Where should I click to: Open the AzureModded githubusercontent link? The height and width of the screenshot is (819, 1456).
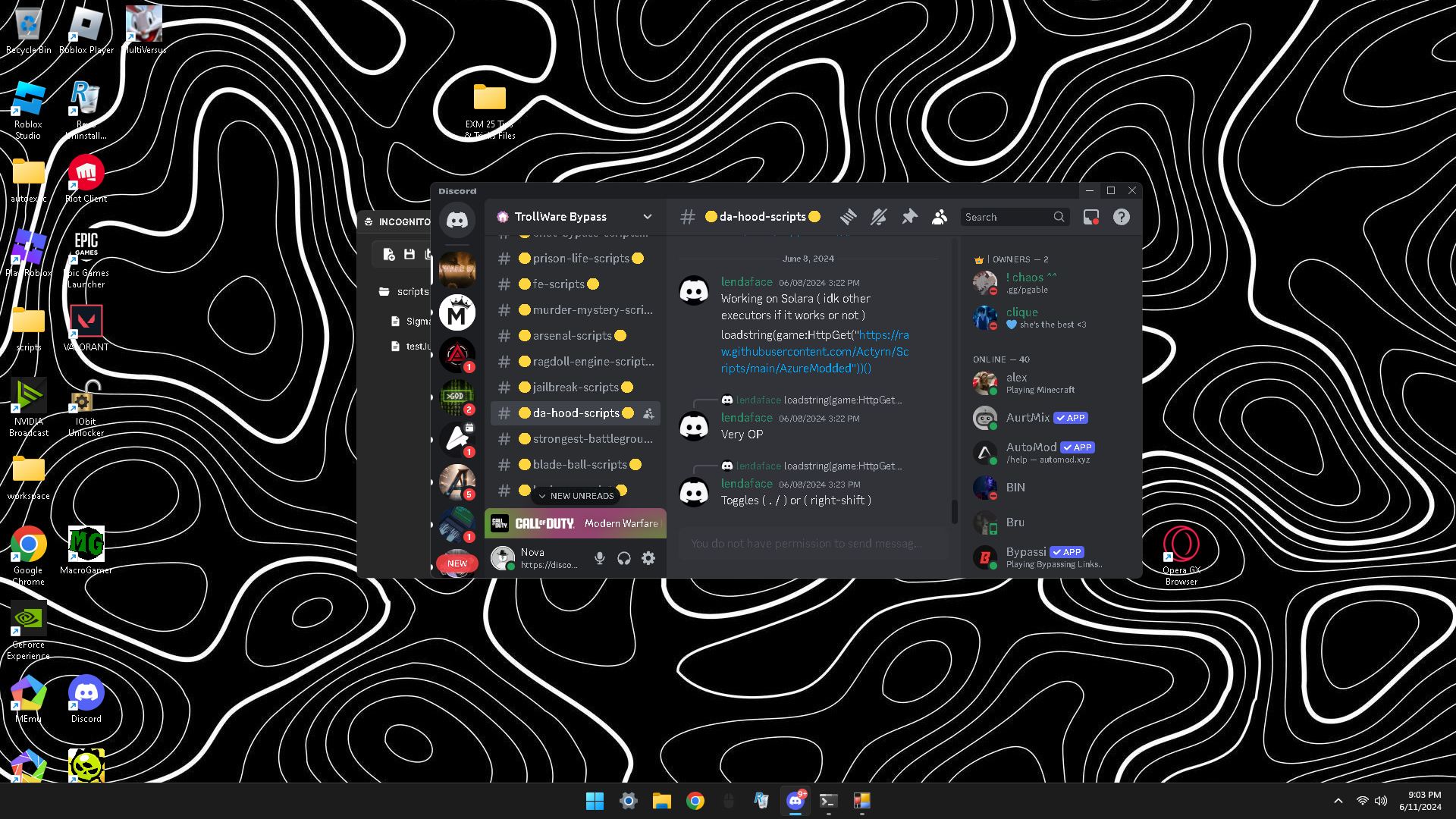[814, 352]
